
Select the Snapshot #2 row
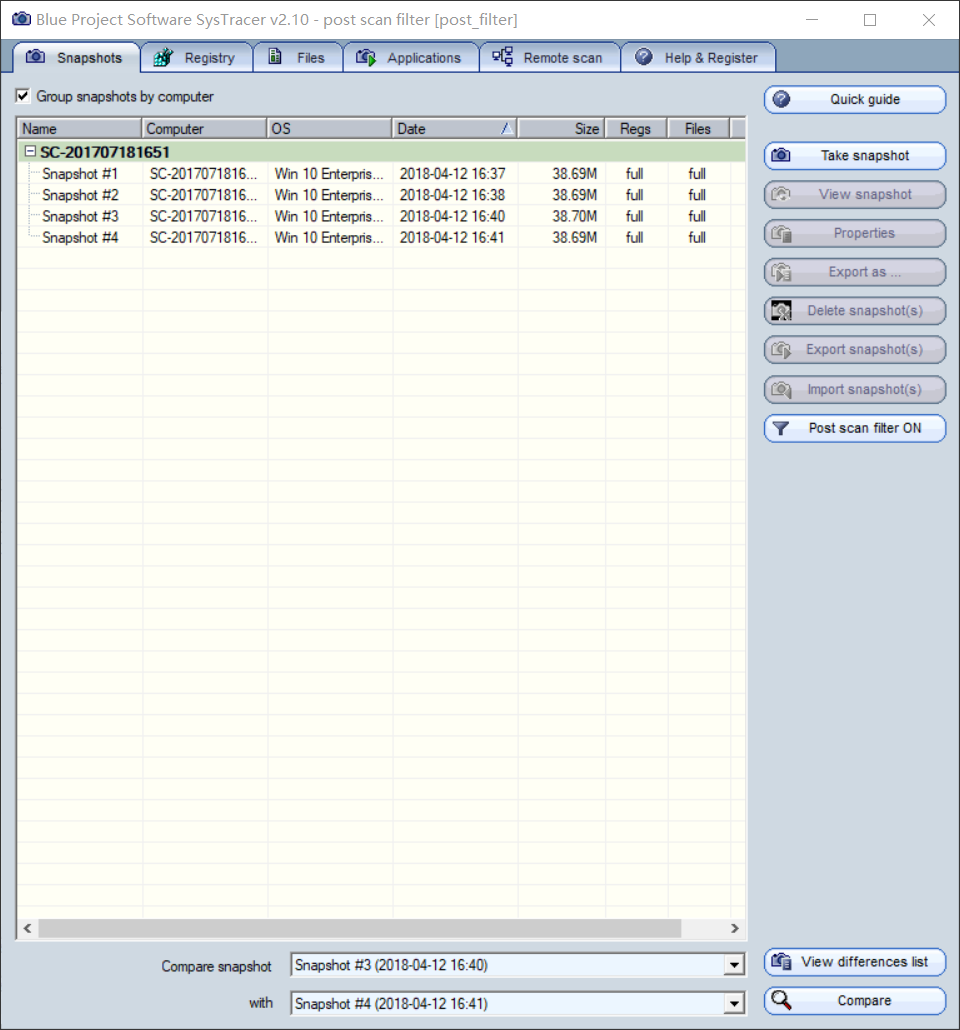tap(381, 195)
